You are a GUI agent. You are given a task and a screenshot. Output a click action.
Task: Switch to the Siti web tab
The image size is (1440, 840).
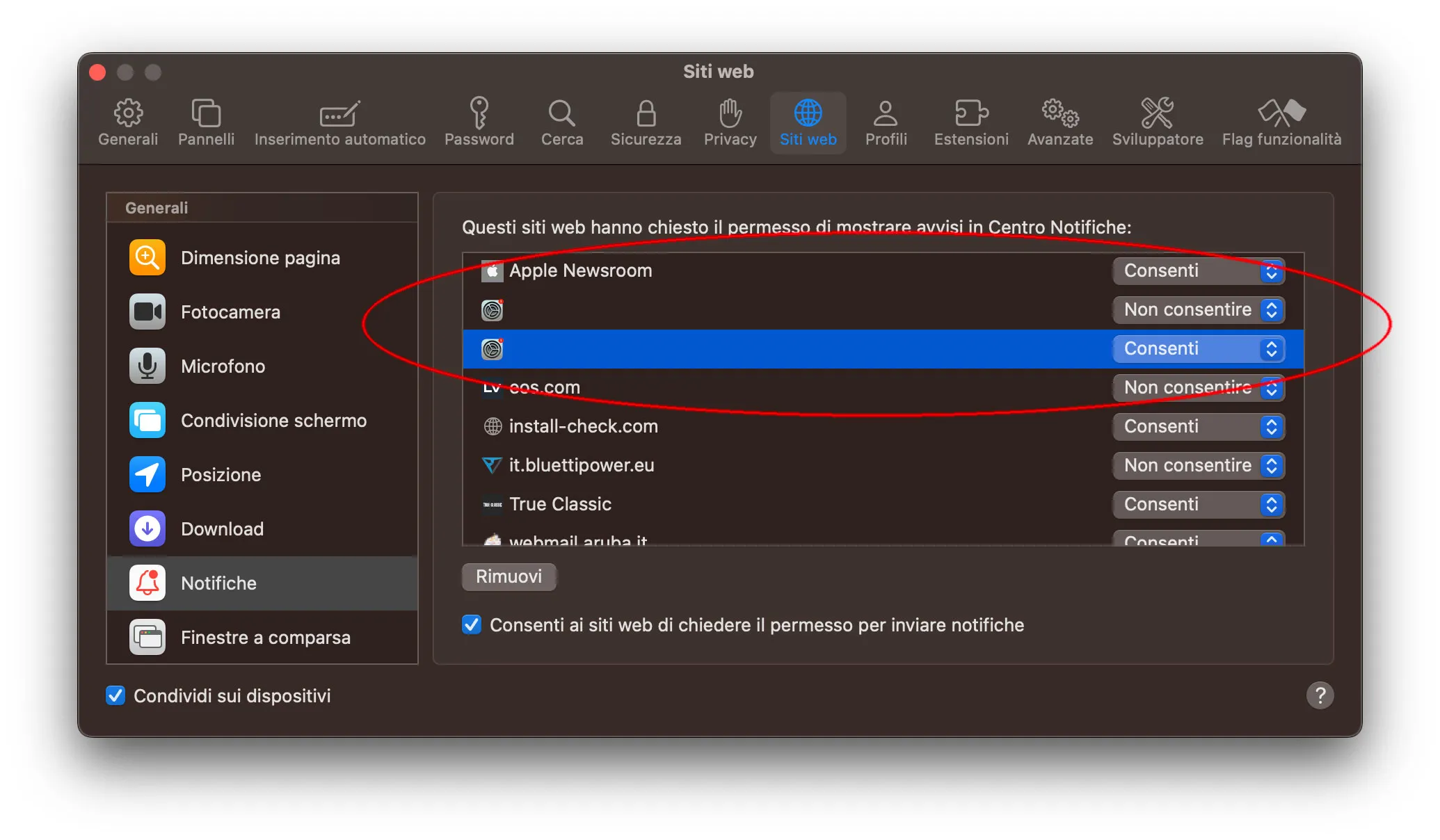click(x=808, y=122)
